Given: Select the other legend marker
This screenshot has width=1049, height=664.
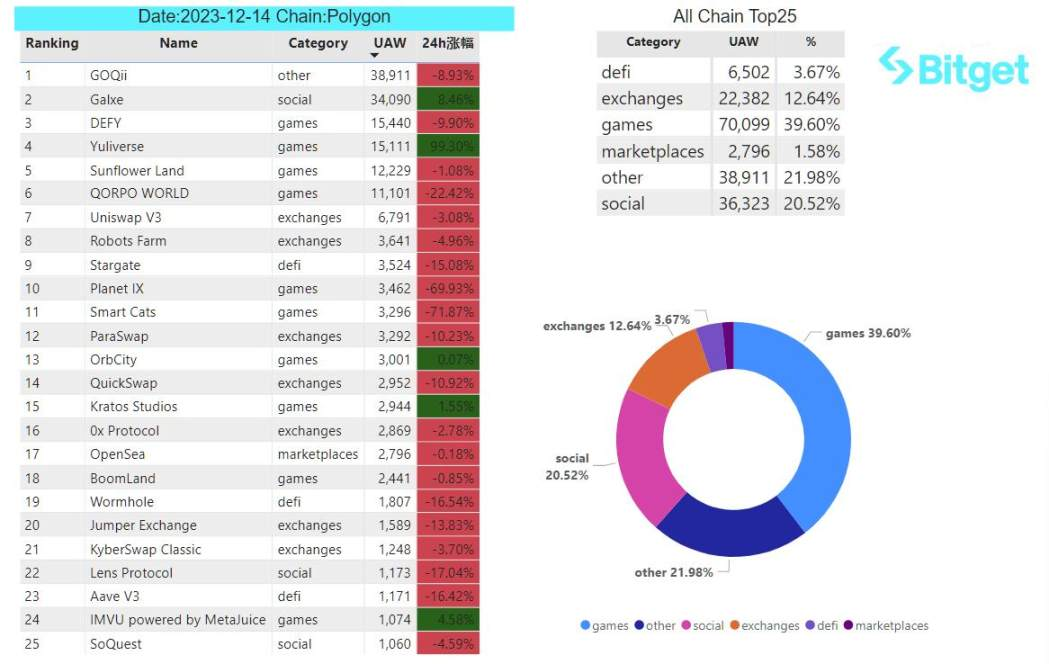Looking at the screenshot, I should point(639,625).
